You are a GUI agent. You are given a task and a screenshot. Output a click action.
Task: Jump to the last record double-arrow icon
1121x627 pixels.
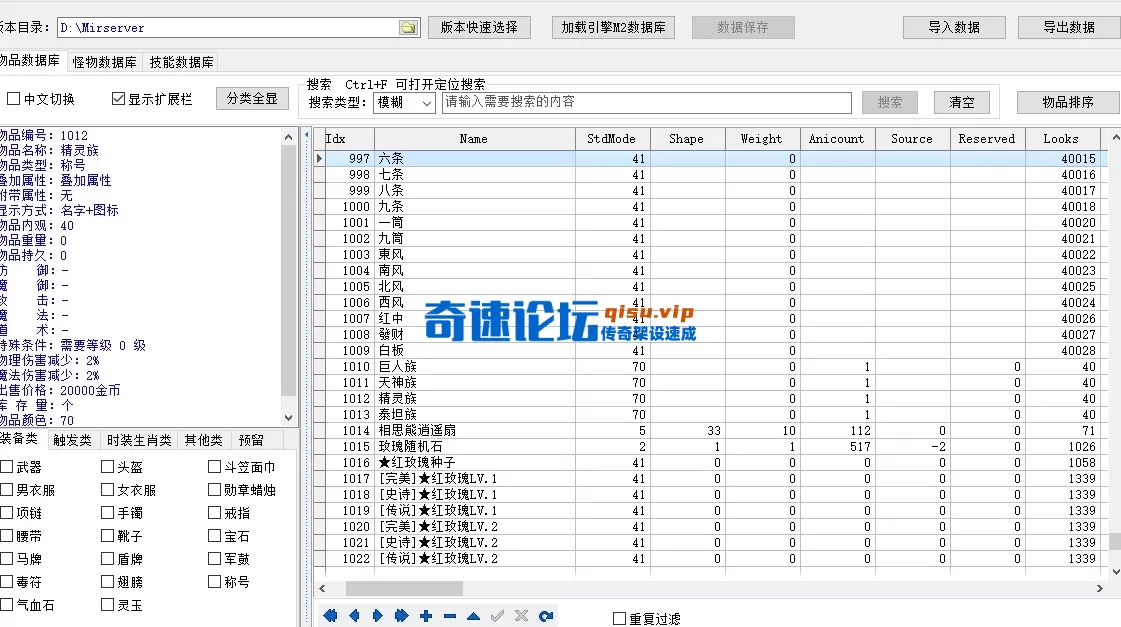click(x=401, y=616)
